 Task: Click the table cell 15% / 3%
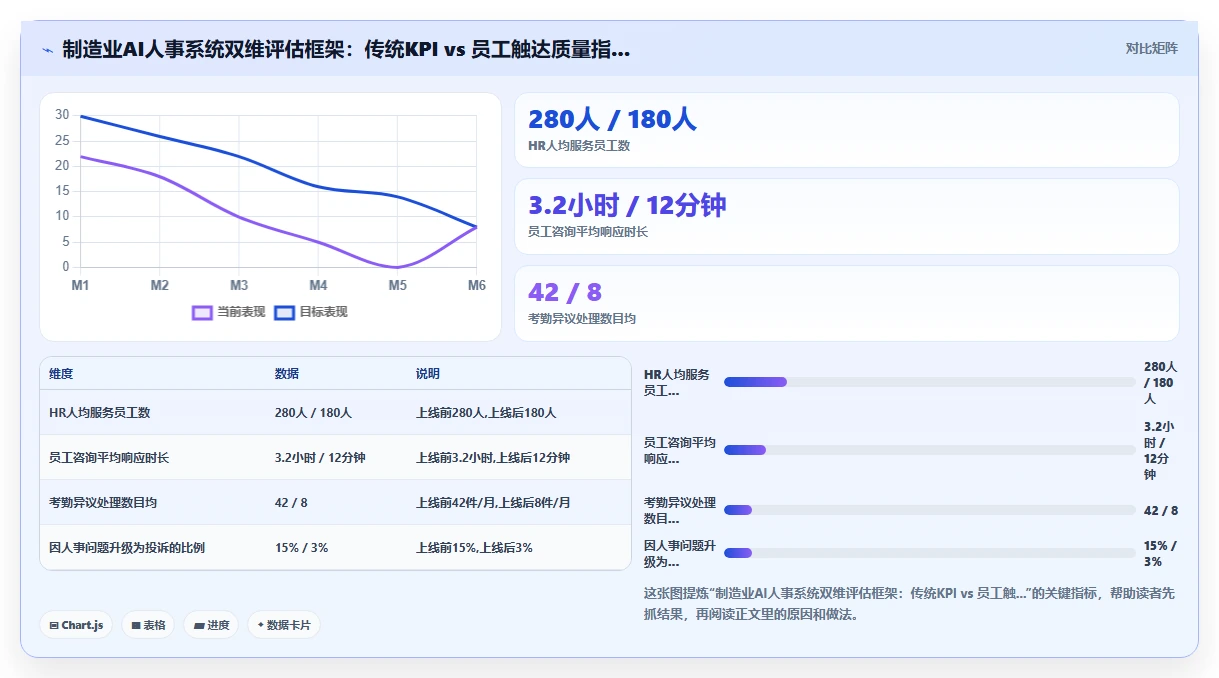[x=302, y=547]
